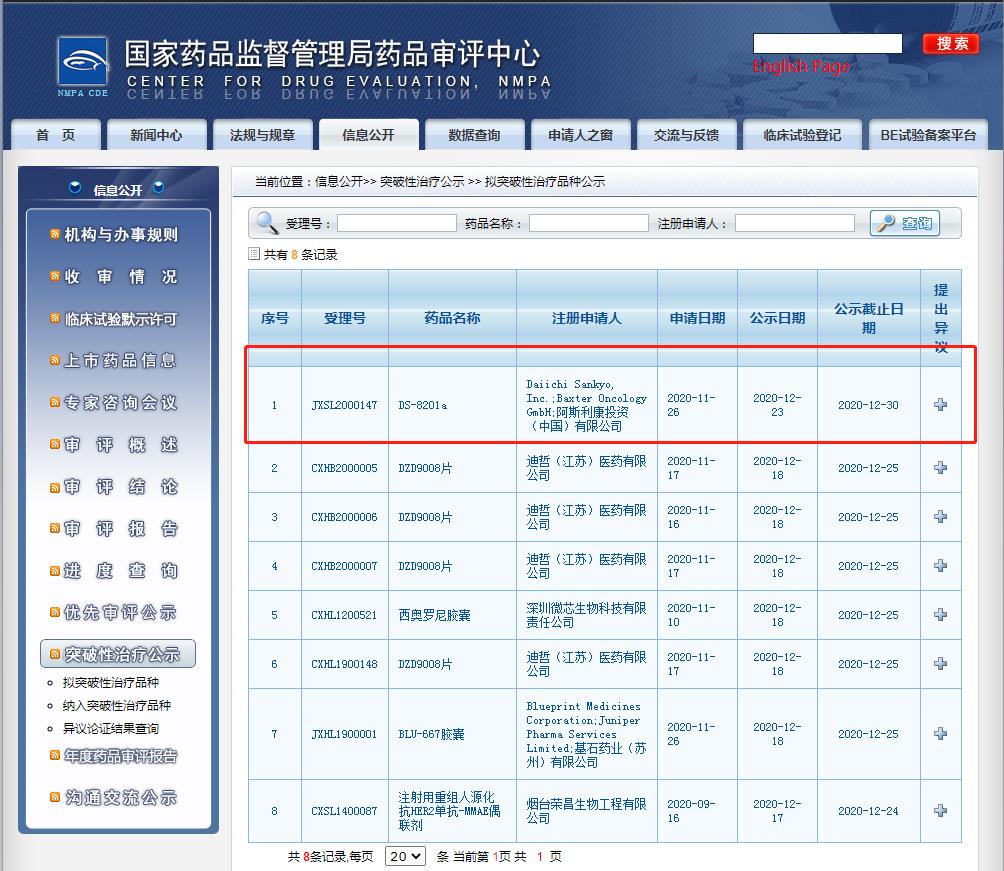This screenshot has height=871, width=1004.
Task: Select 纳入突破性治疗品种 in sidebar
Action: click(x=116, y=705)
